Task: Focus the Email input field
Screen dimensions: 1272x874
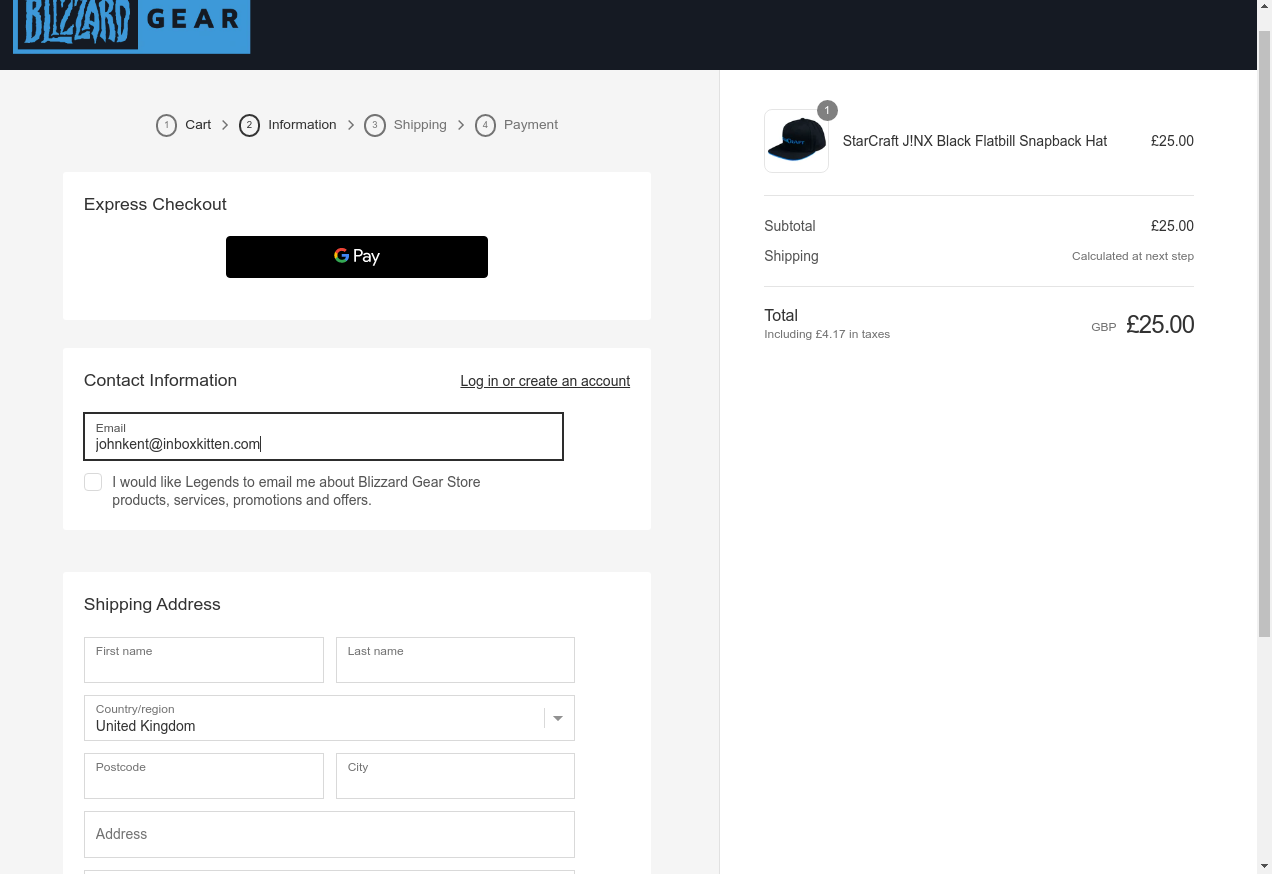Action: [324, 436]
